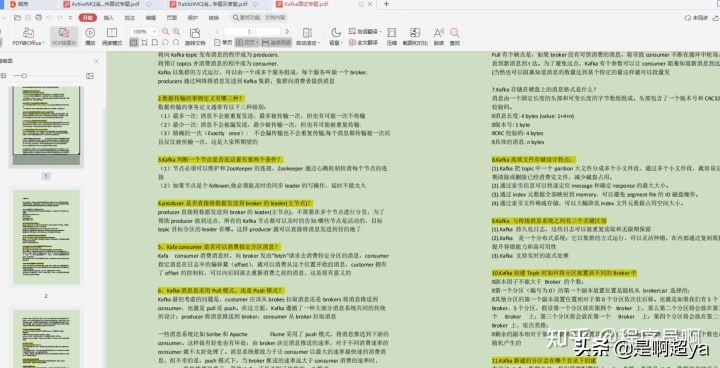Toggle 单页 single page layout
The width and height of the screenshot is (720, 368).
pos(224,42)
